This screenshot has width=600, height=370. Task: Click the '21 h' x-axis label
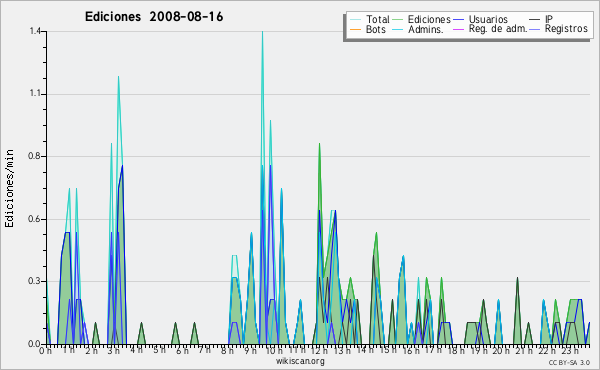(x=524, y=350)
